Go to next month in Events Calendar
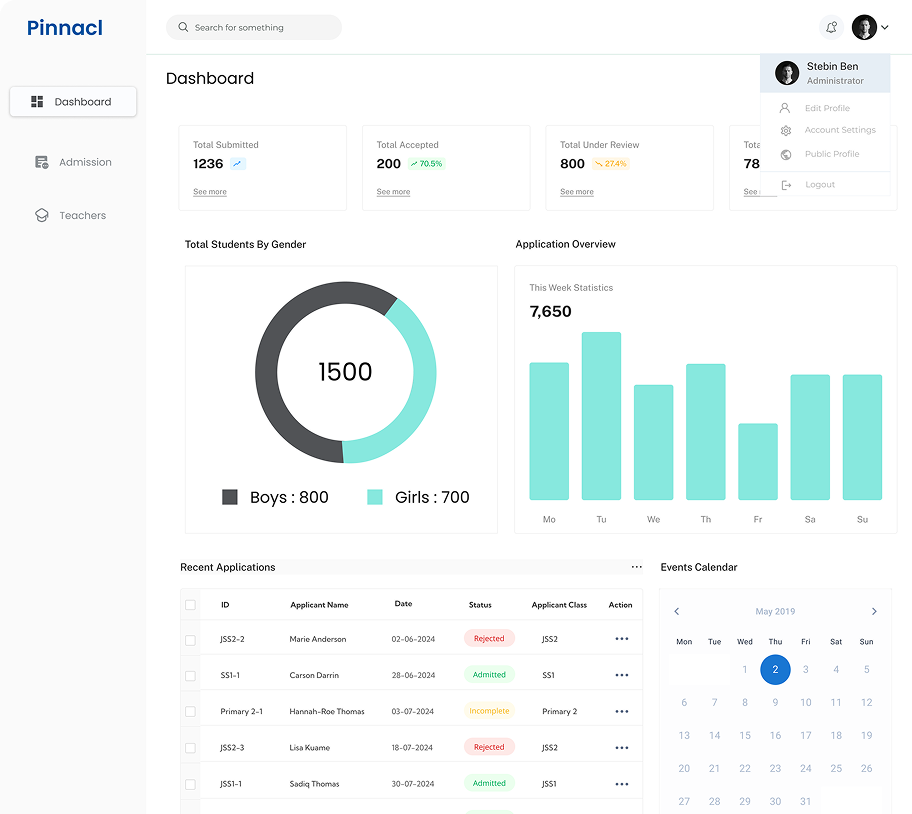The height and width of the screenshot is (814, 912). click(874, 611)
